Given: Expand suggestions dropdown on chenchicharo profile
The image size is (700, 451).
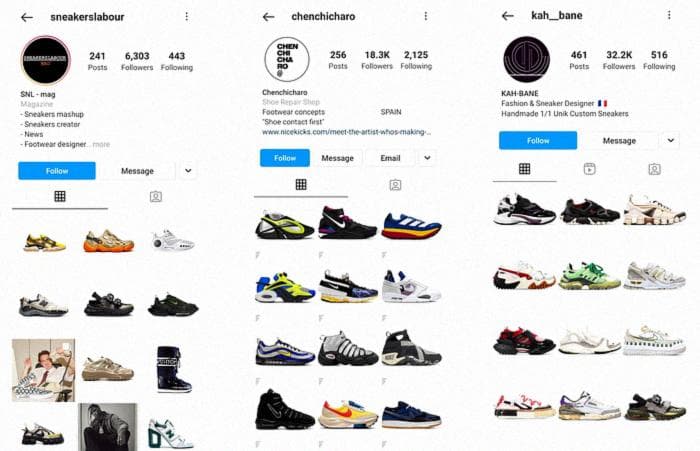Looking at the screenshot, I should click(427, 158).
